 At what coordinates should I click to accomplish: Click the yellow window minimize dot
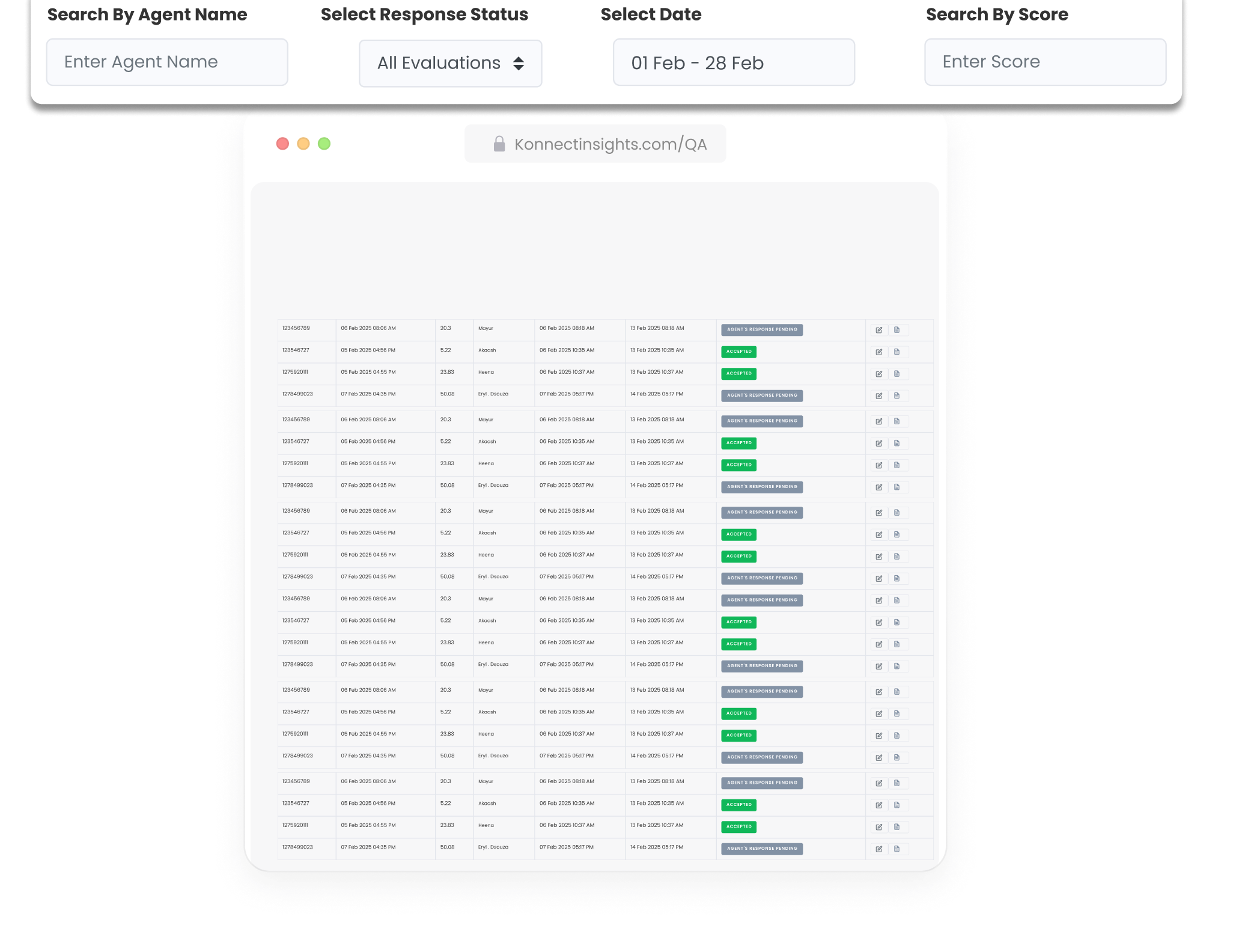tap(303, 144)
